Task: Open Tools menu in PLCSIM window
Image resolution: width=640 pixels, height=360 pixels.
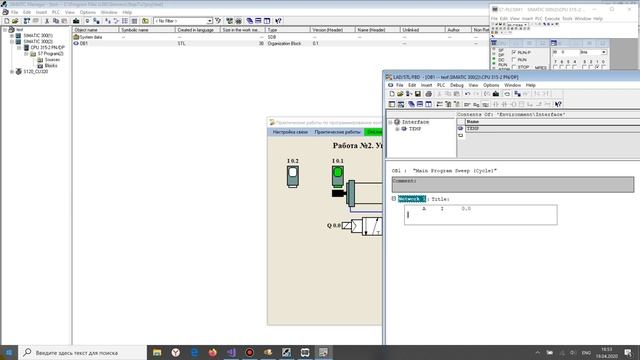Action: pos(567,19)
